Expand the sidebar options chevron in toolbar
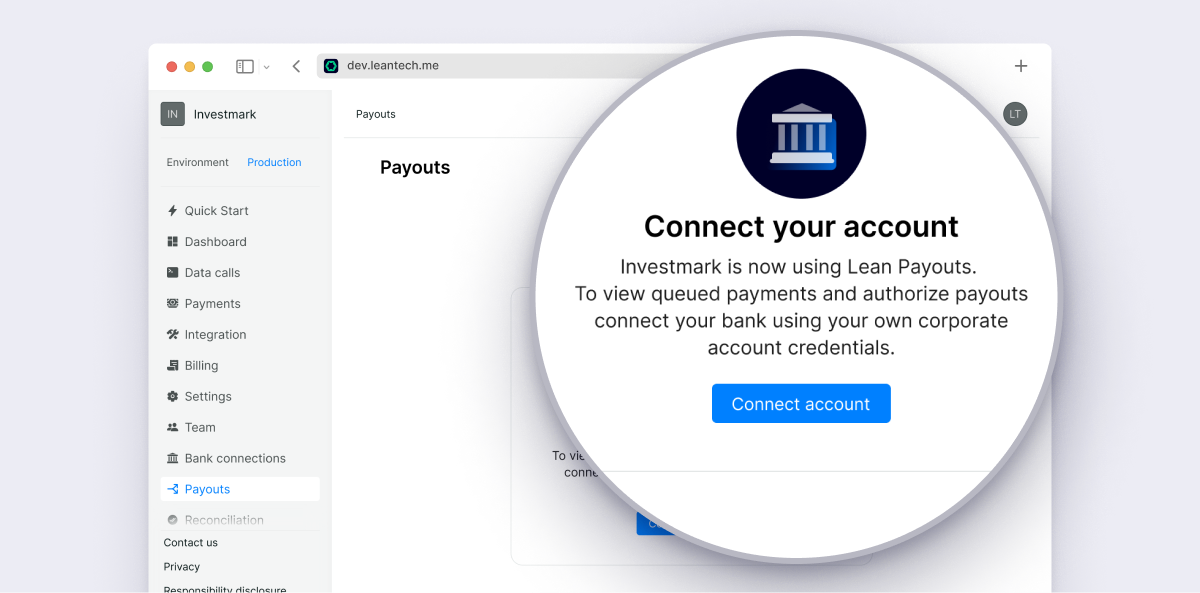Screen dimensions: 1200x593 click(266, 67)
